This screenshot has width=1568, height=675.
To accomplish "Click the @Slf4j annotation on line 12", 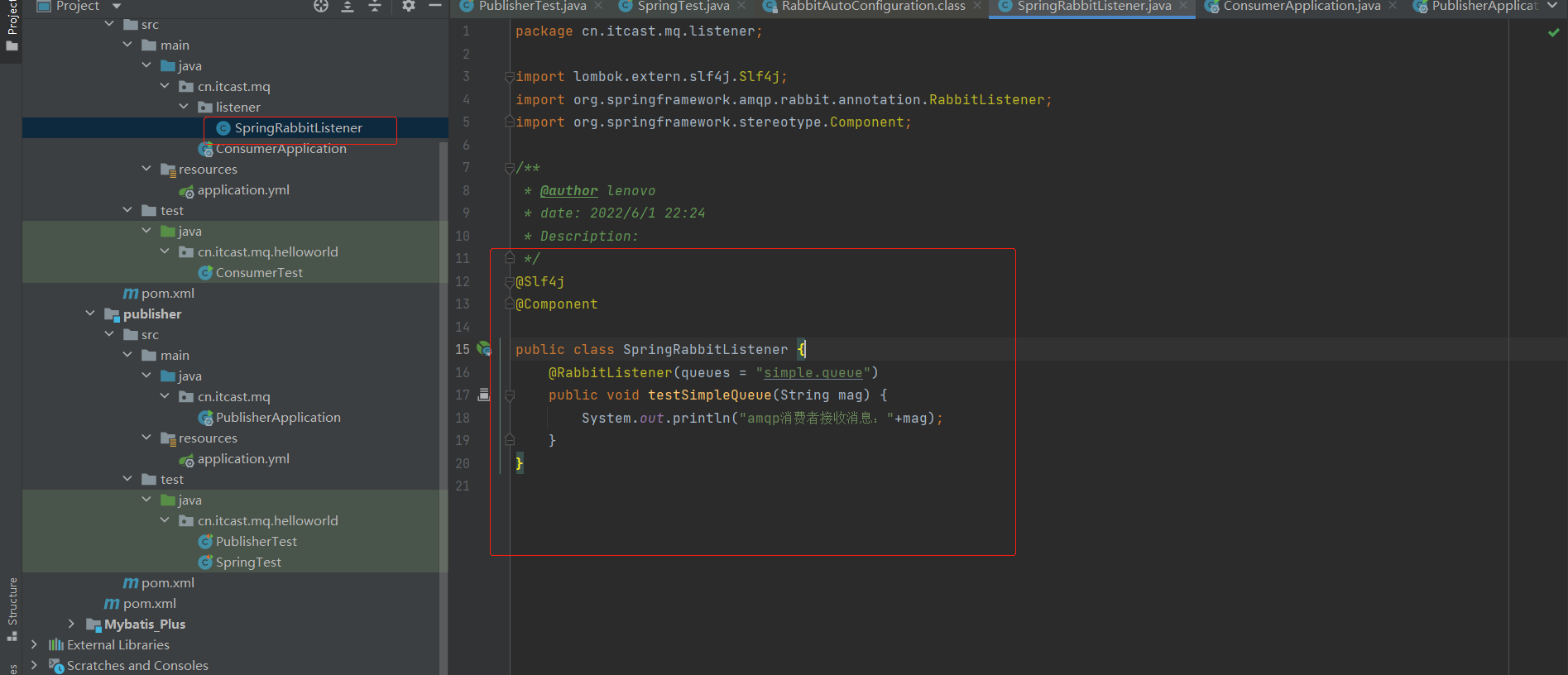I will coord(540,282).
